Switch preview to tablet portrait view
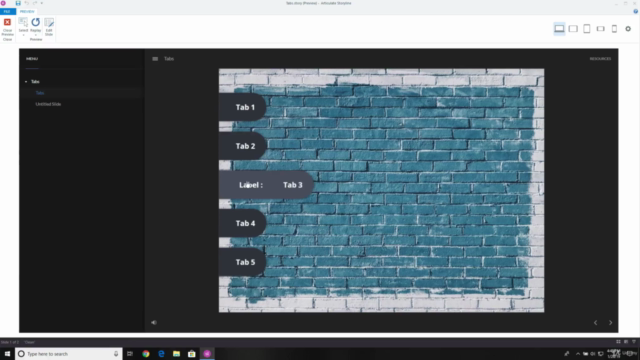The width and height of the screenshot is (640, 360). click(x=587, y=29)
